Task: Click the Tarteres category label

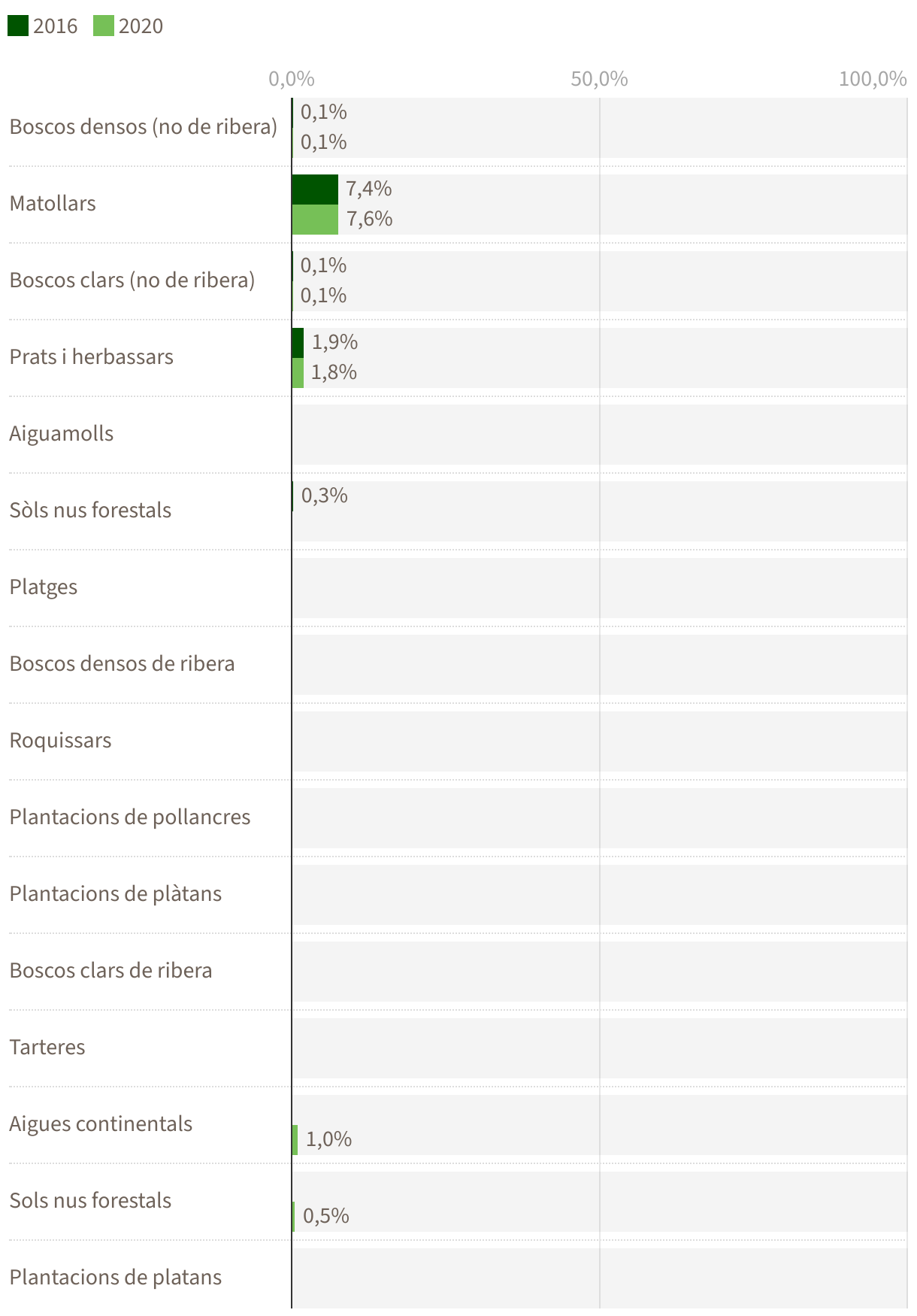Action: [x=47, y=1047]
